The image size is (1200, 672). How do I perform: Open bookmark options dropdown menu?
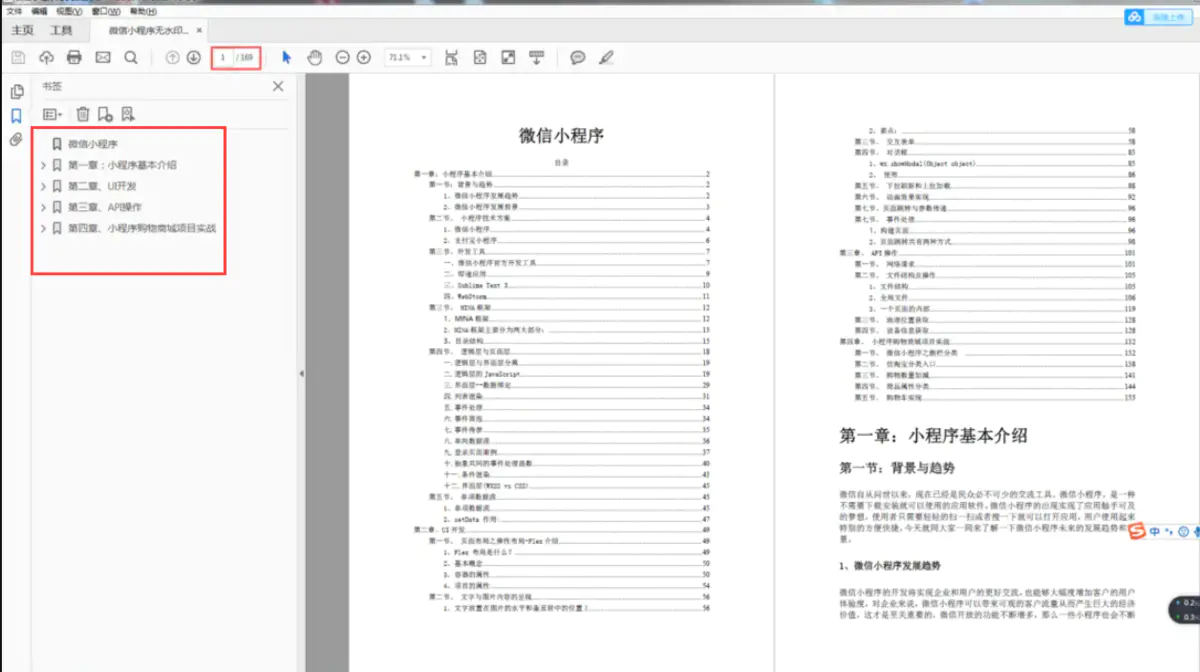[x=53, y=115]
